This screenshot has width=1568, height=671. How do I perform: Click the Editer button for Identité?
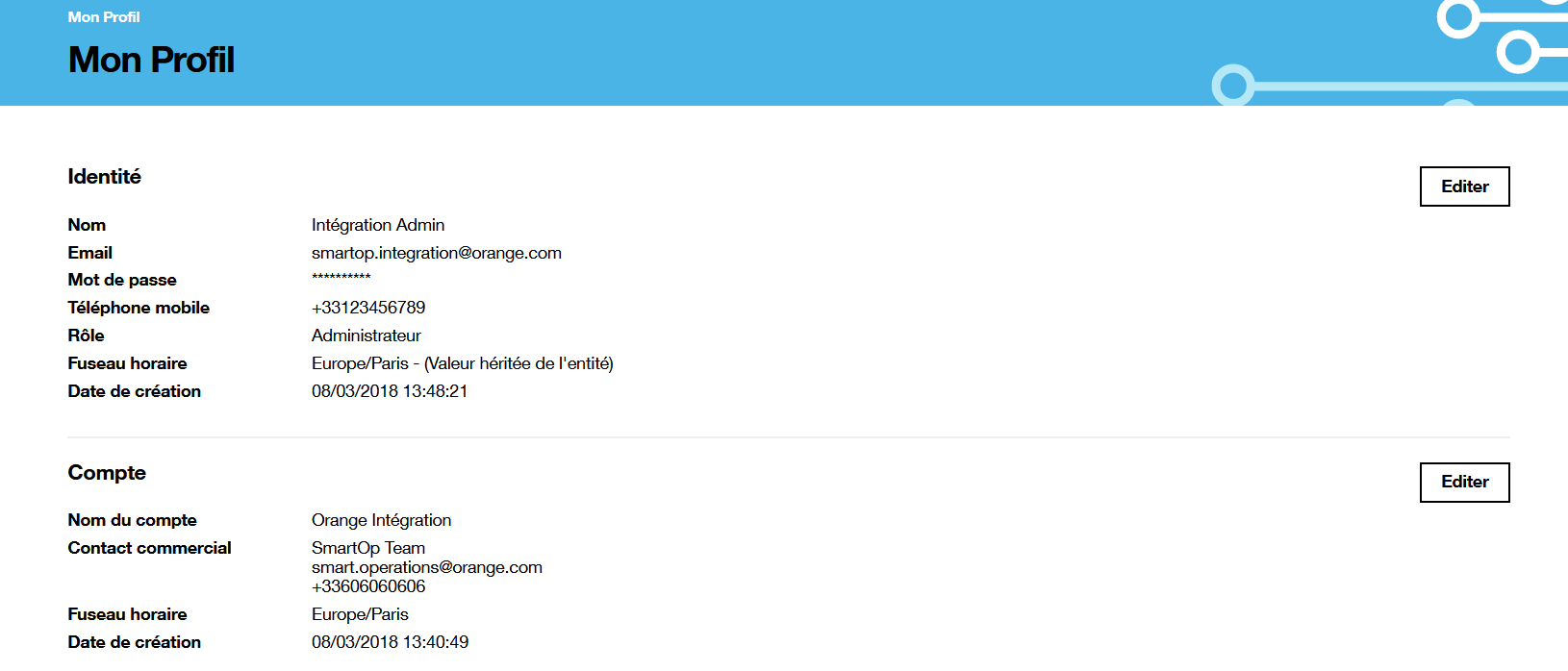pos(1464,186)
